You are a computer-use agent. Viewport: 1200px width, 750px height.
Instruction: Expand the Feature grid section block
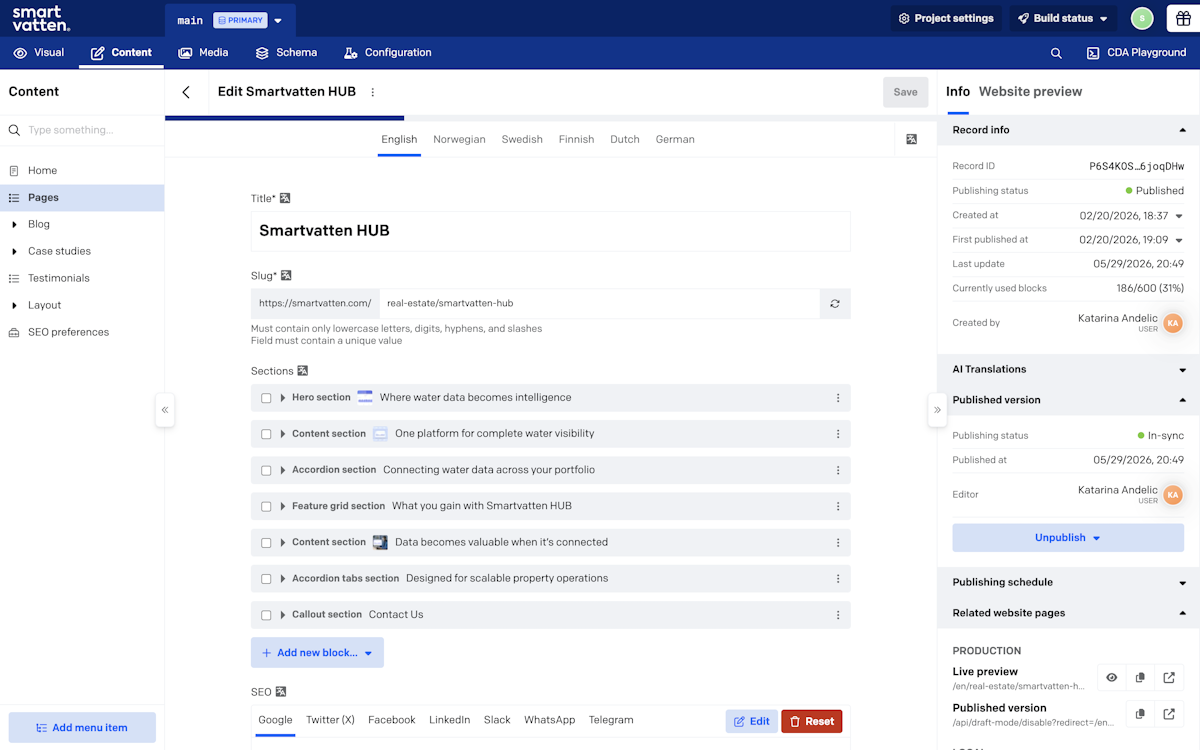[x=283, y=506]
